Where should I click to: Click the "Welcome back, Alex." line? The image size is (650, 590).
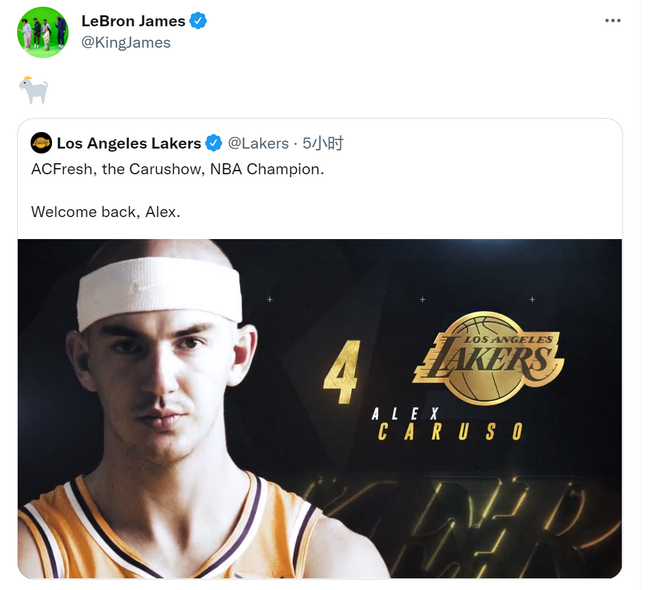coord(106,211)
